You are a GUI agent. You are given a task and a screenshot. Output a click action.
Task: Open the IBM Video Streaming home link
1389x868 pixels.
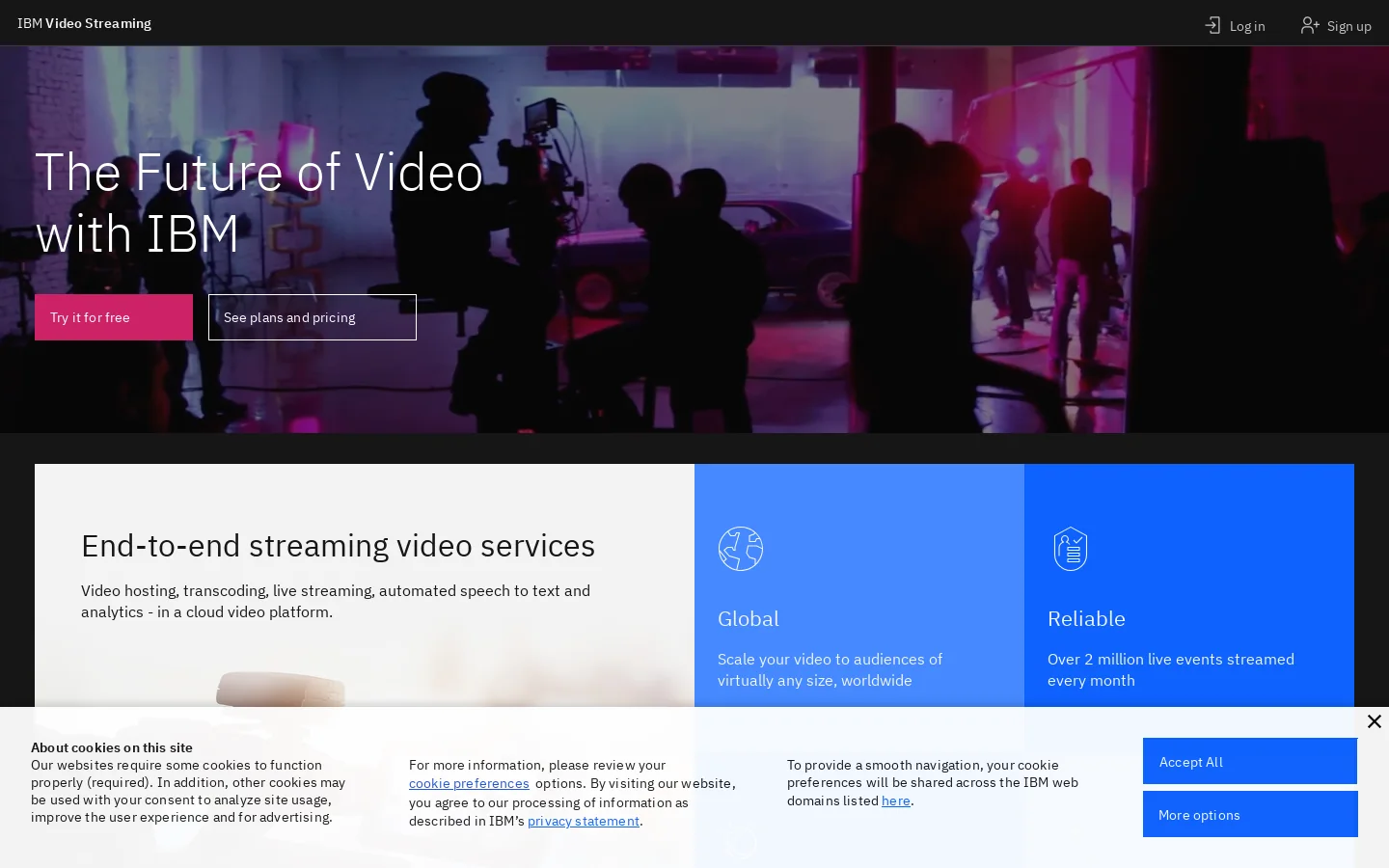coord(84,23)
